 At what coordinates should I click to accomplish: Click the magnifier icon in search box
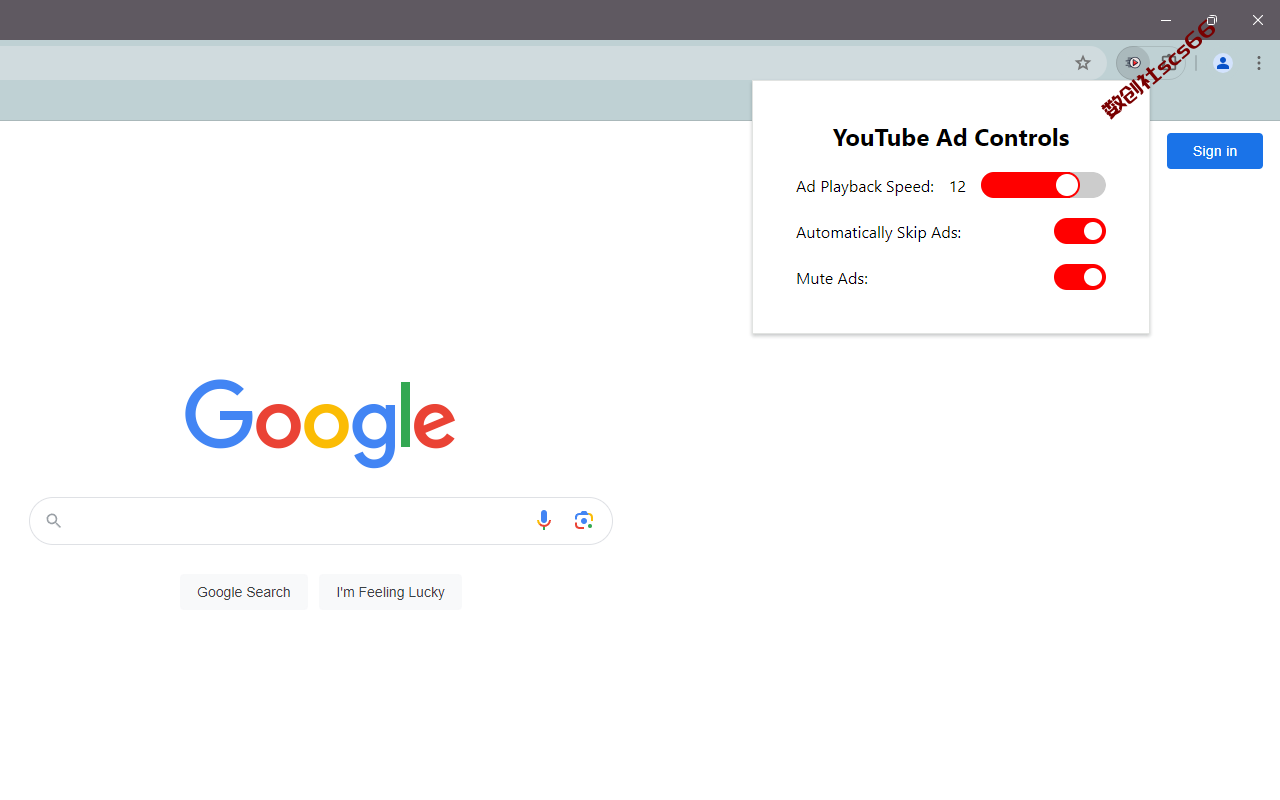[x=54, y=520]
